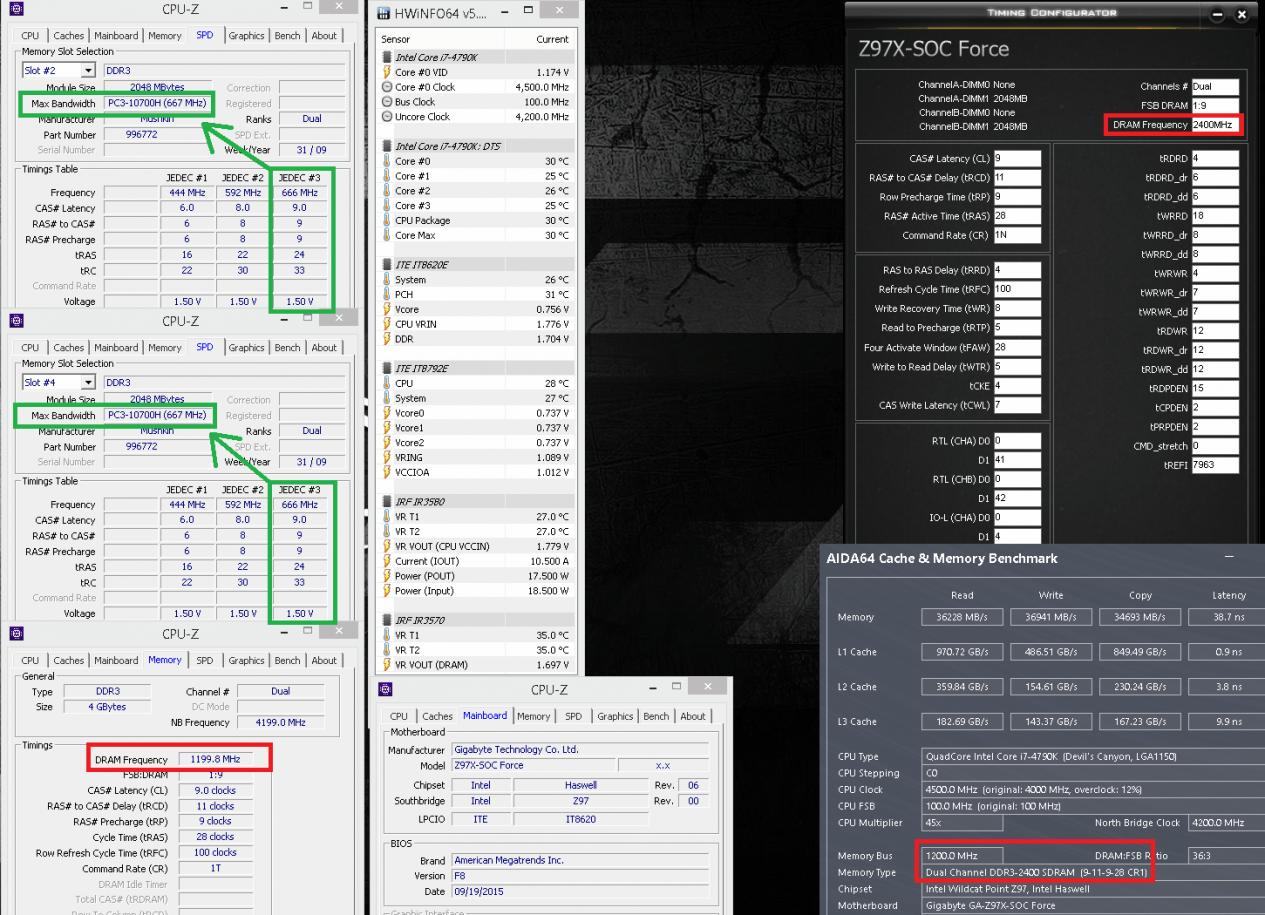Click the Four Activate Window (tFAW) field
Image resolution: width=1265 pixels, height=915 pixels.
[1017, 347]
